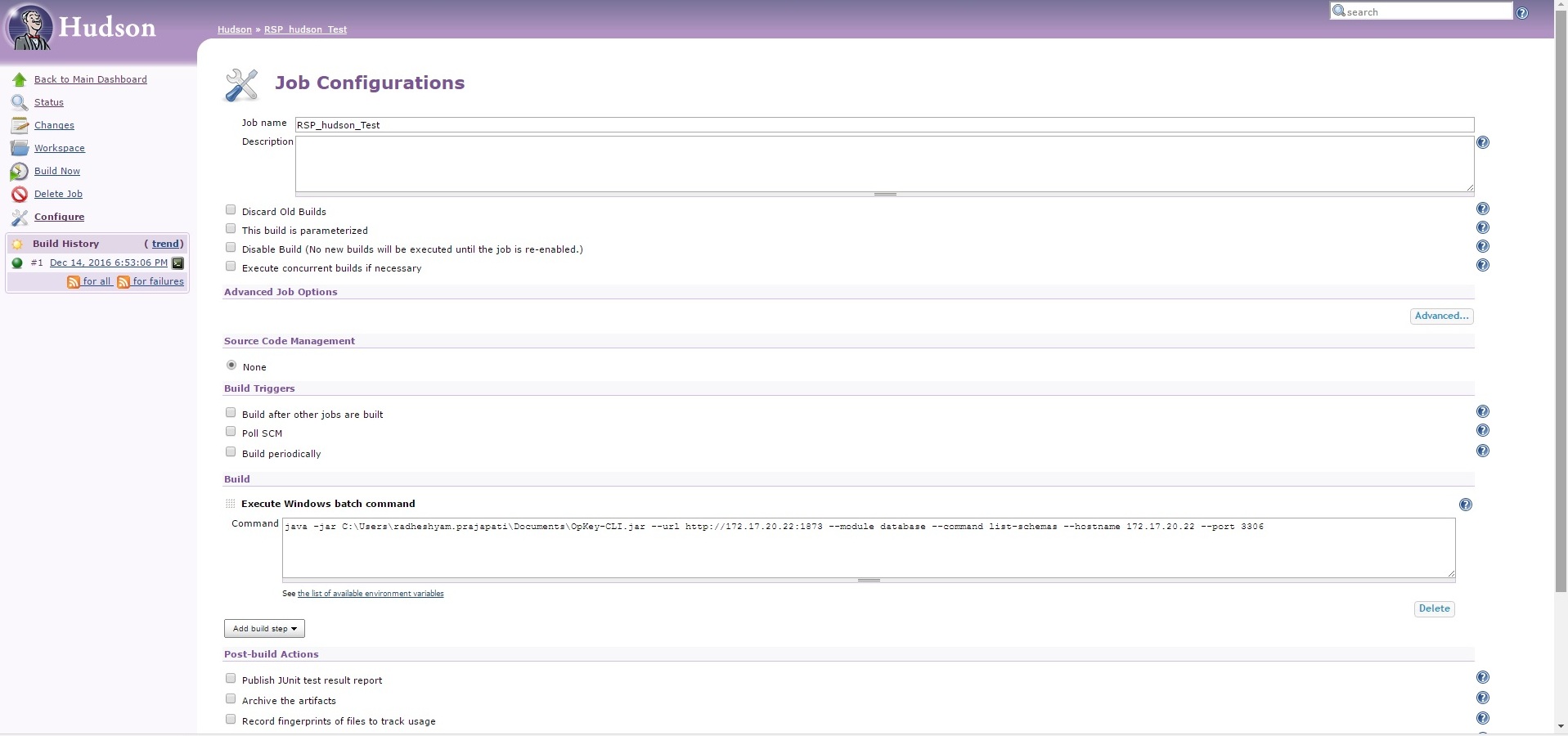Open help for Poll SCM
The image size is (1568, 736).
click(x=1483, y=430)
